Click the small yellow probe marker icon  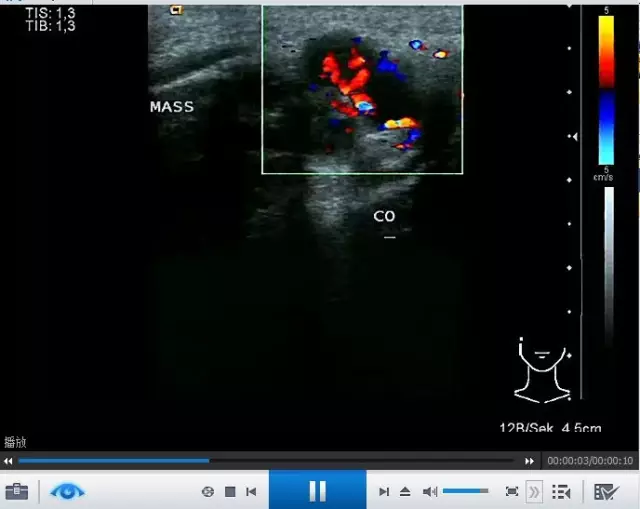(x=176, y=10)
